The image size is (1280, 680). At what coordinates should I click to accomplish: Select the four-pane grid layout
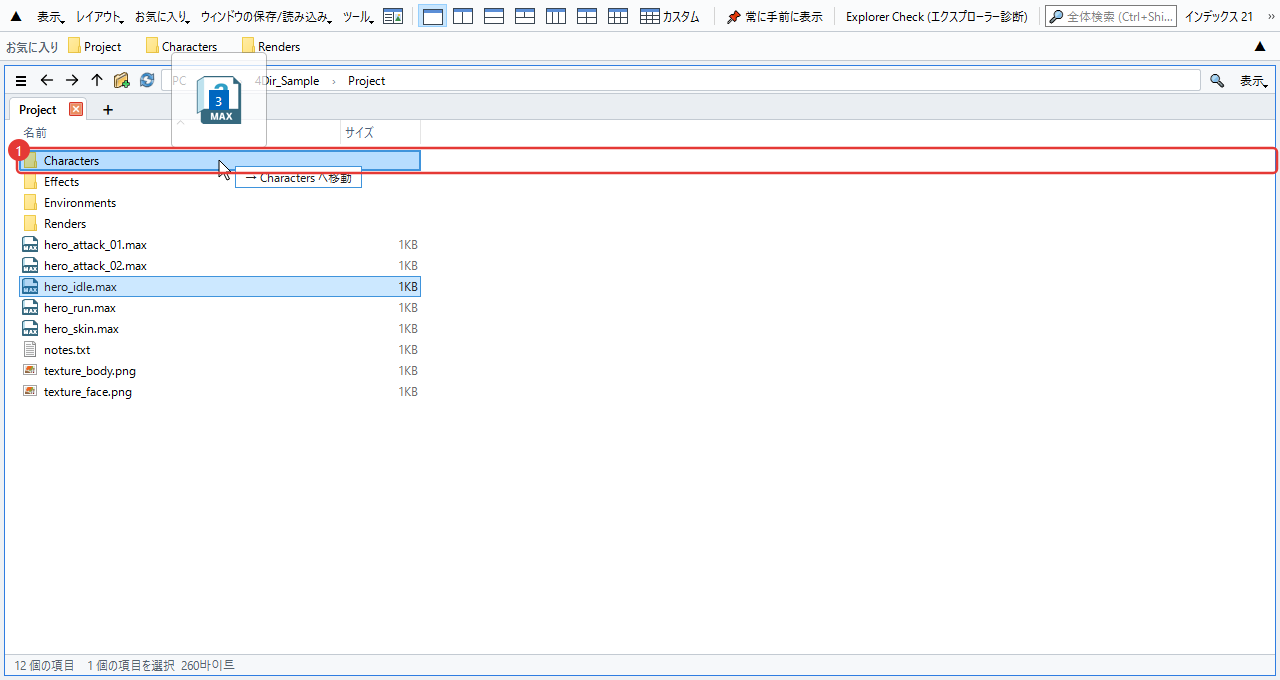click(587, 17)
